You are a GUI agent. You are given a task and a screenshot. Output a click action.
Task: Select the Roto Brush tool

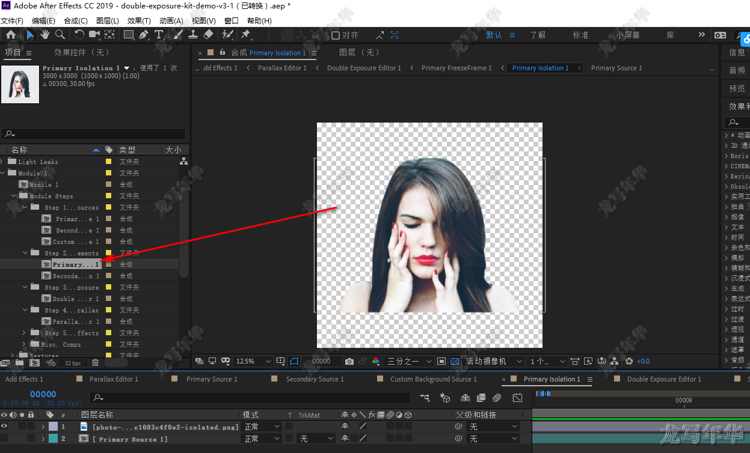tap(228, 35)
